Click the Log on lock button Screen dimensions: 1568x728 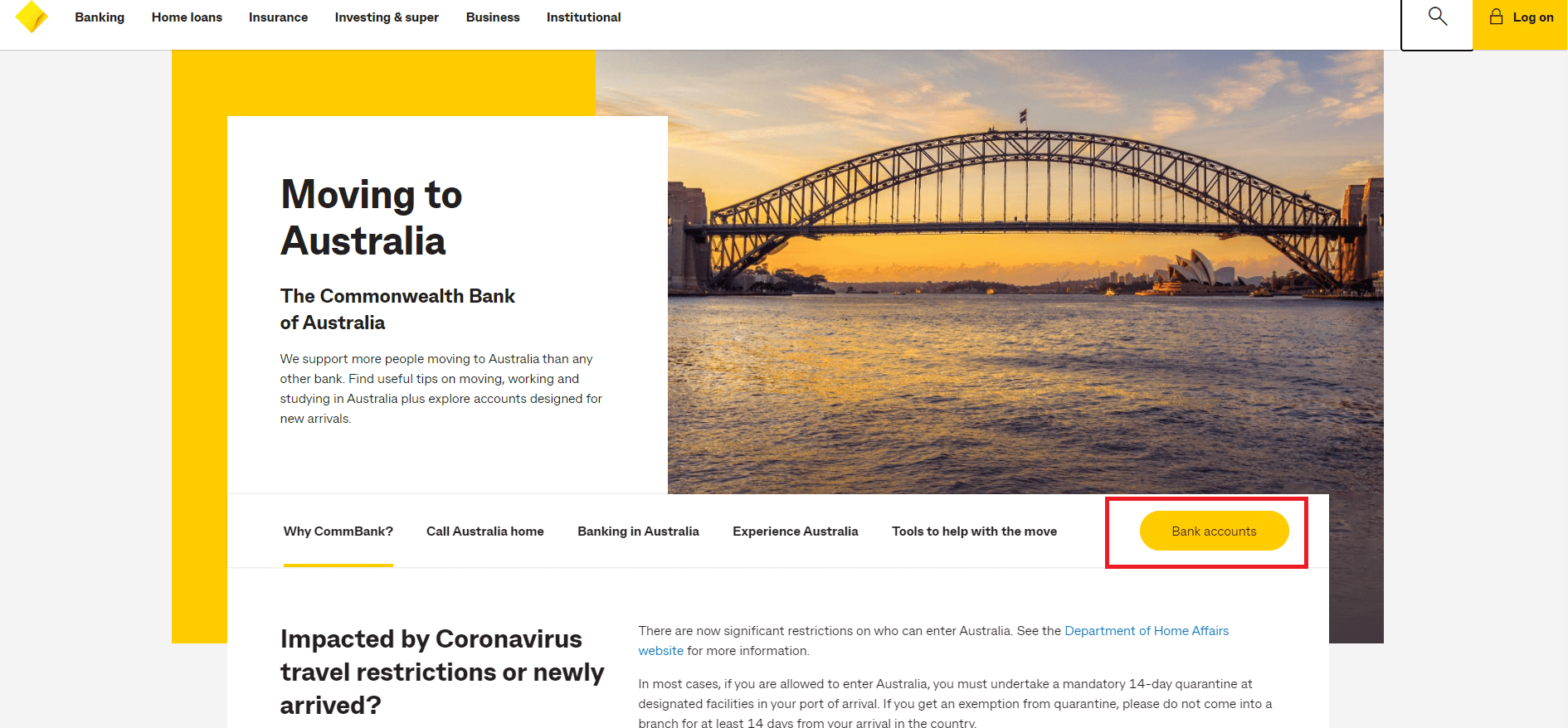(1521, 17)
